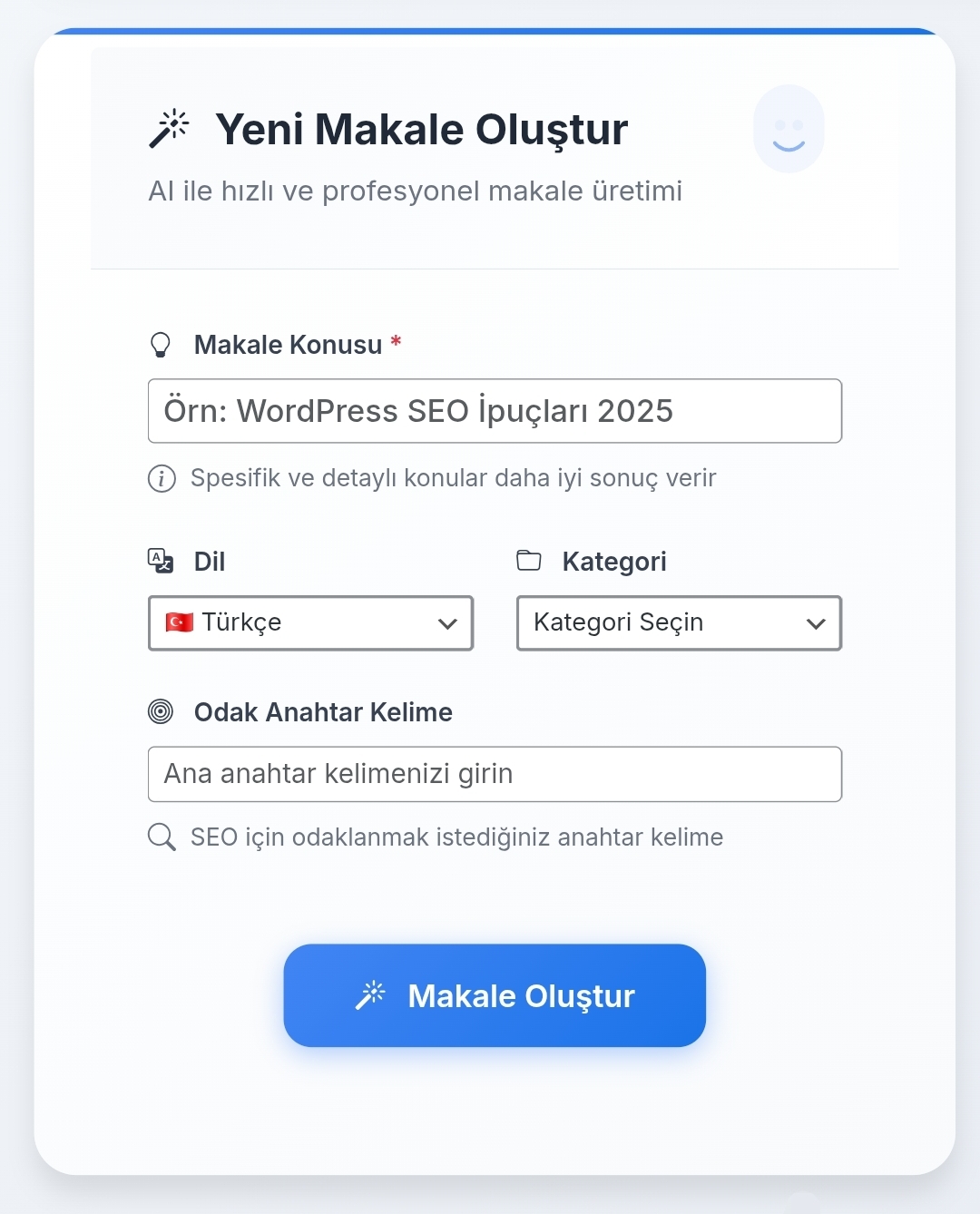980x1214 pixels.
Task: Open the Türkçe language dropdown
Action: tap(311, 622)
